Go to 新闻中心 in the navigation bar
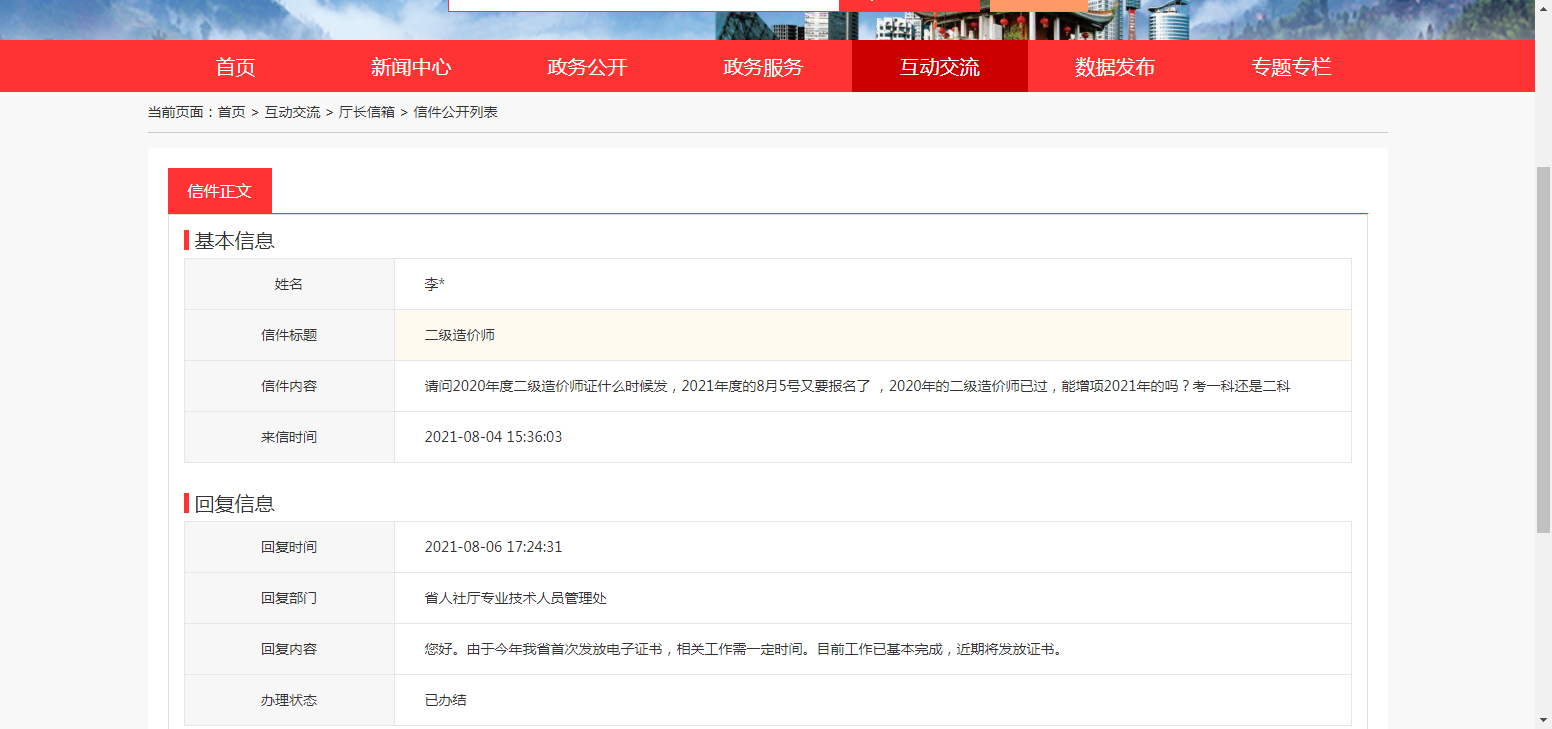This screenshot has height=729, width=1552. pyautogui.click(x=411, y=67)
